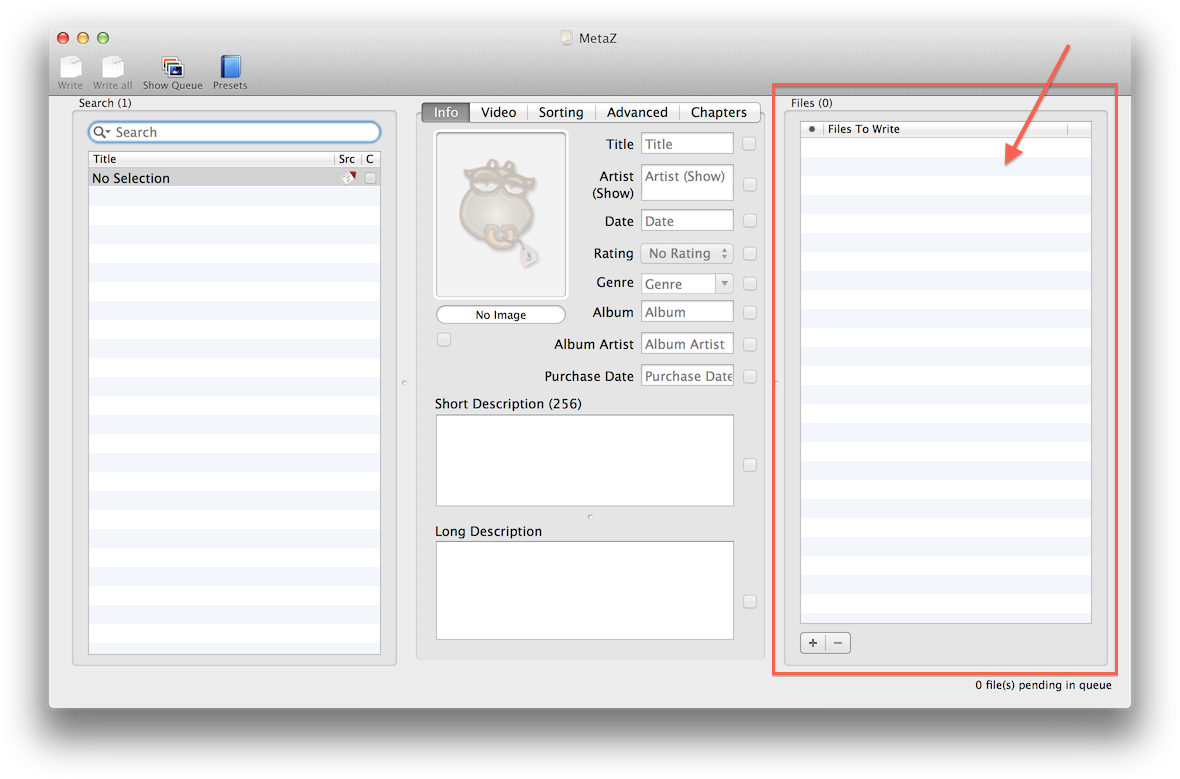This screenshot has height=779, width=1180.
Task: Click the poster artwork thumbnail
Action: 501,215
